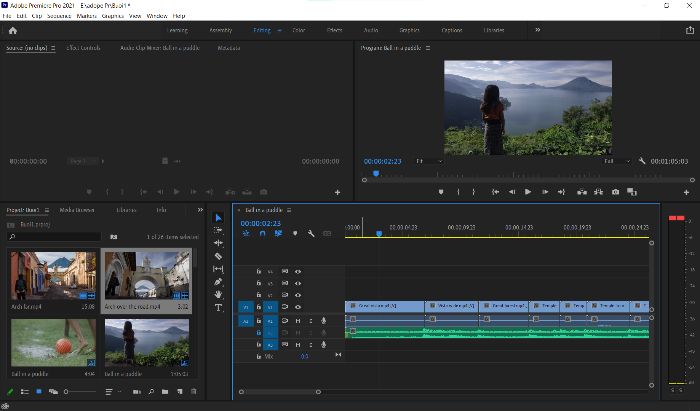Select the Track Select Forward tool

pos(218,230)
